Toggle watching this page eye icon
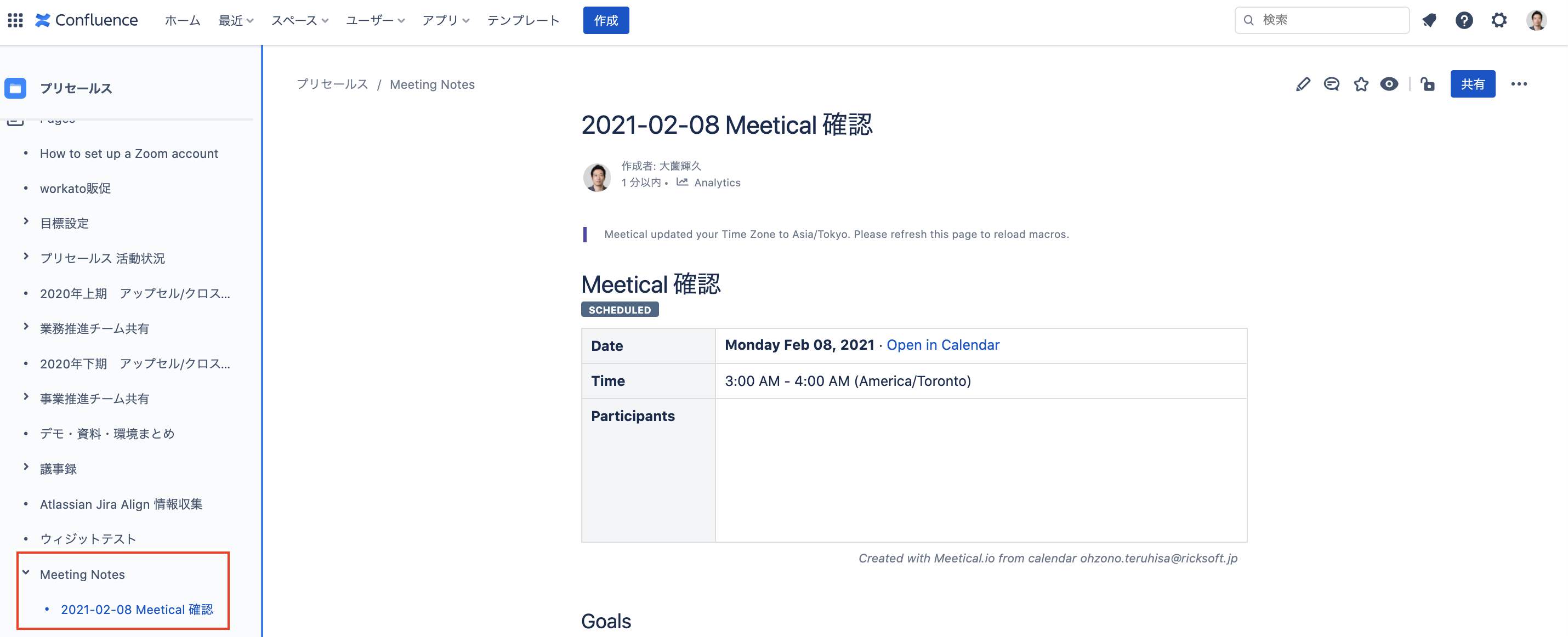 [x=1389, y=84]
